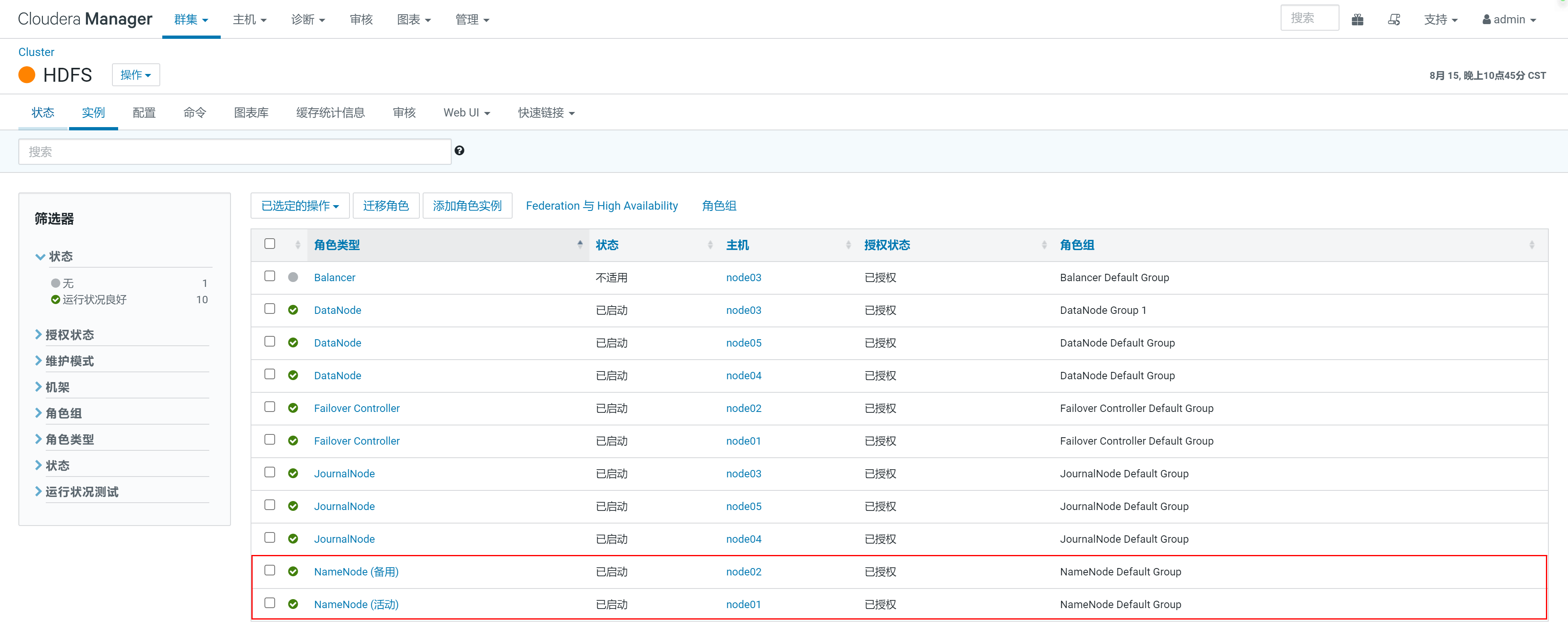Click health icon of NameNode (备用)
This screenshot has width=1568, height=622.
click(293, 571)
